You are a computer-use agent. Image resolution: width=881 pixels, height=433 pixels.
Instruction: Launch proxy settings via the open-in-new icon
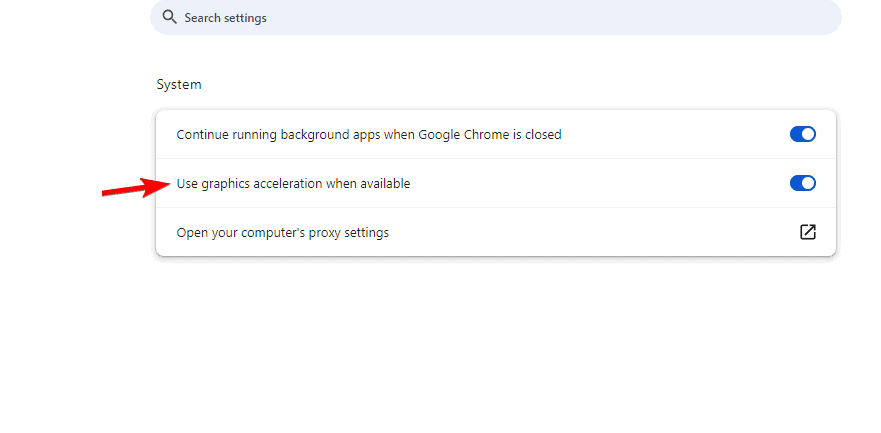click(808, 232)
